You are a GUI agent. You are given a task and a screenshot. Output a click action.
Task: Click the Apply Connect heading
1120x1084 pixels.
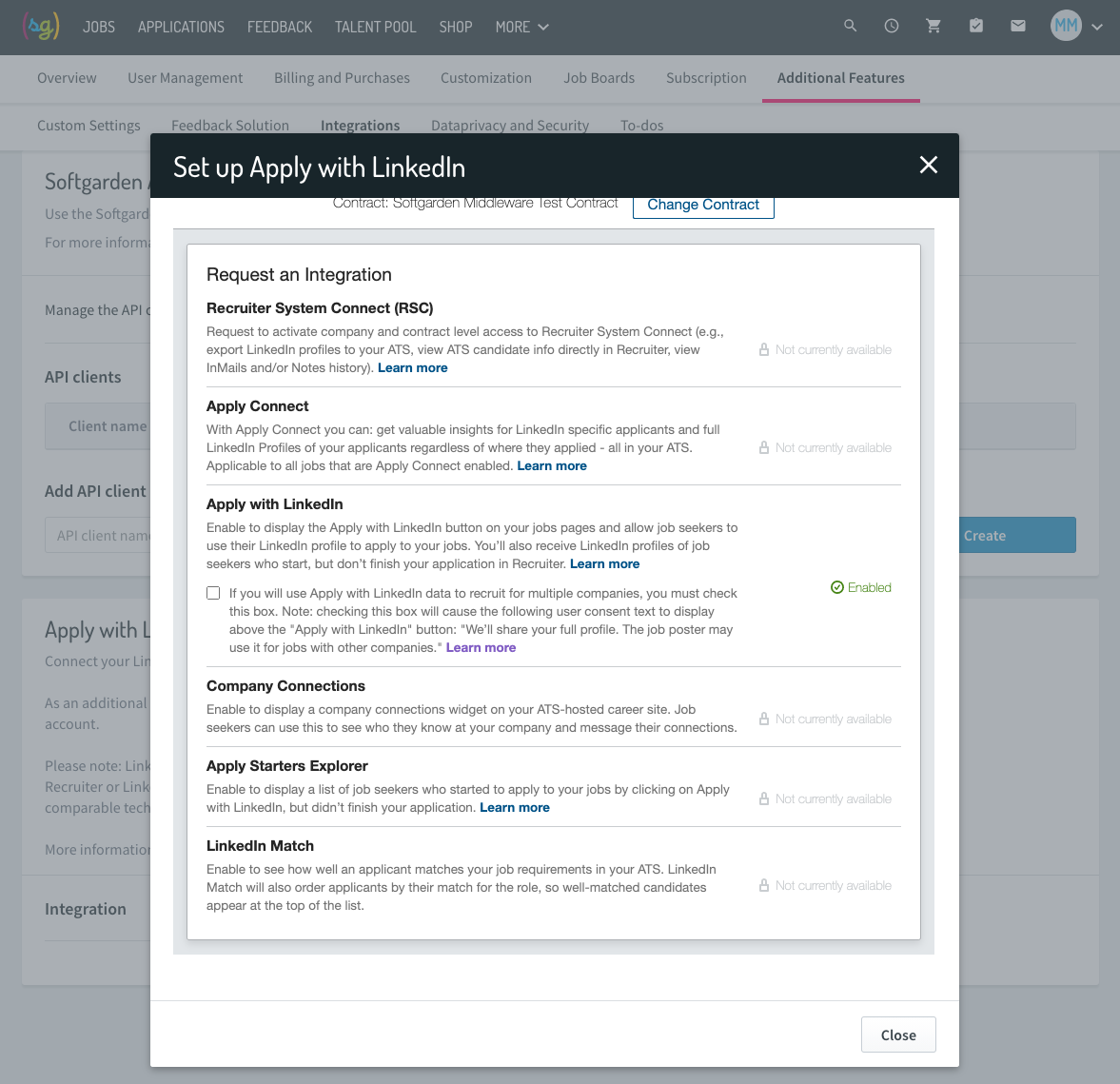click(257, 405)
